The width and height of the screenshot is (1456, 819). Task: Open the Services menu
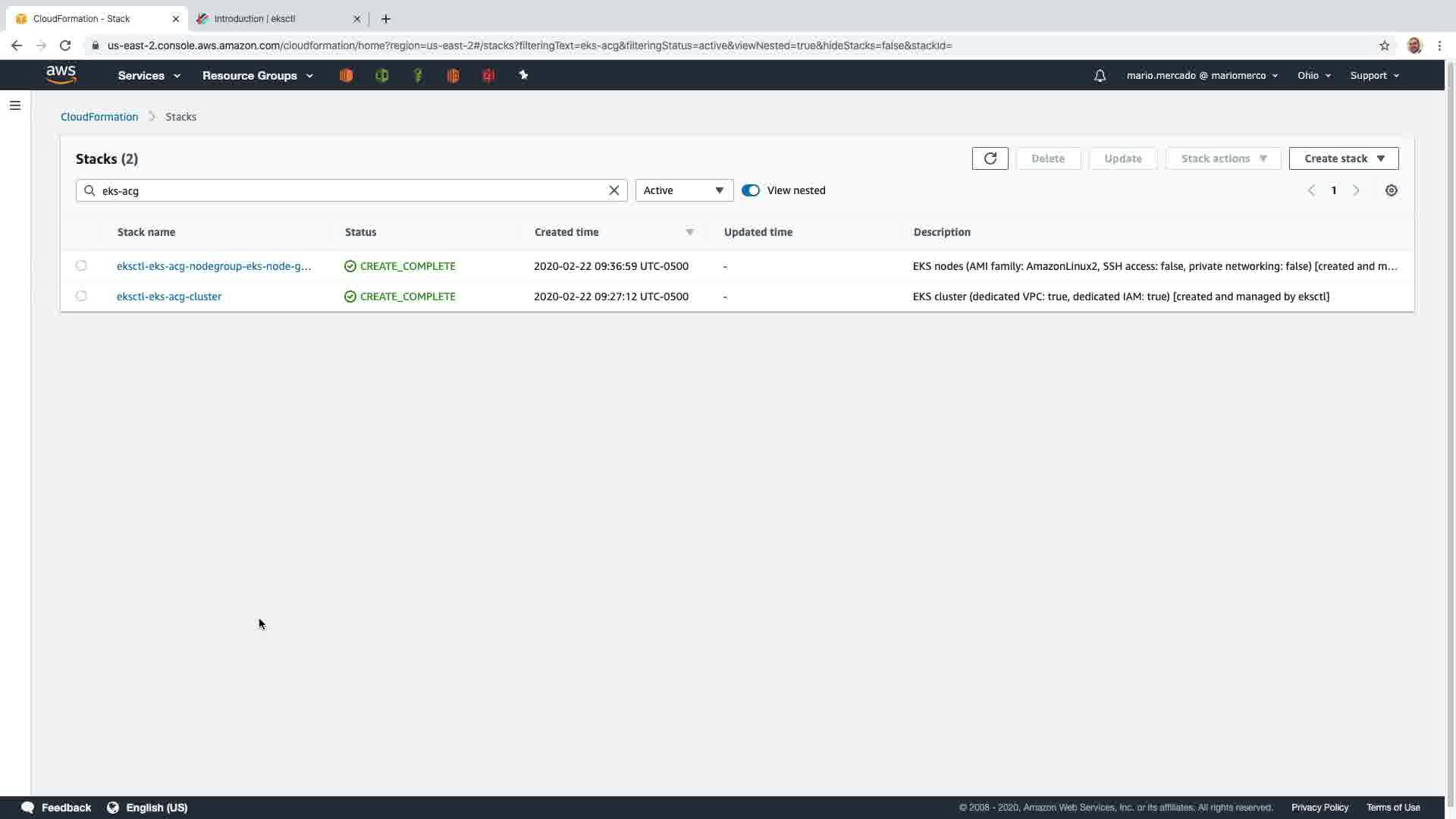pyautogui.click(x=149, y=76)
